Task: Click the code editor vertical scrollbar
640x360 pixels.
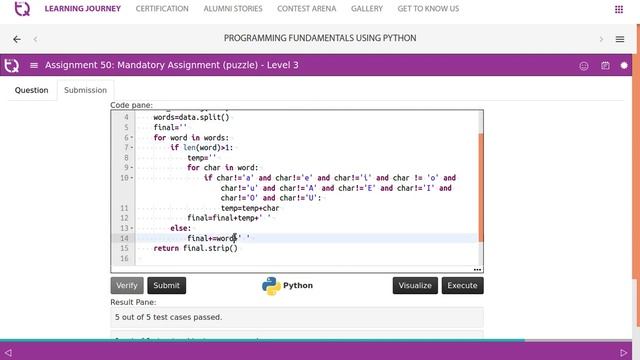Action: (481, 187)
